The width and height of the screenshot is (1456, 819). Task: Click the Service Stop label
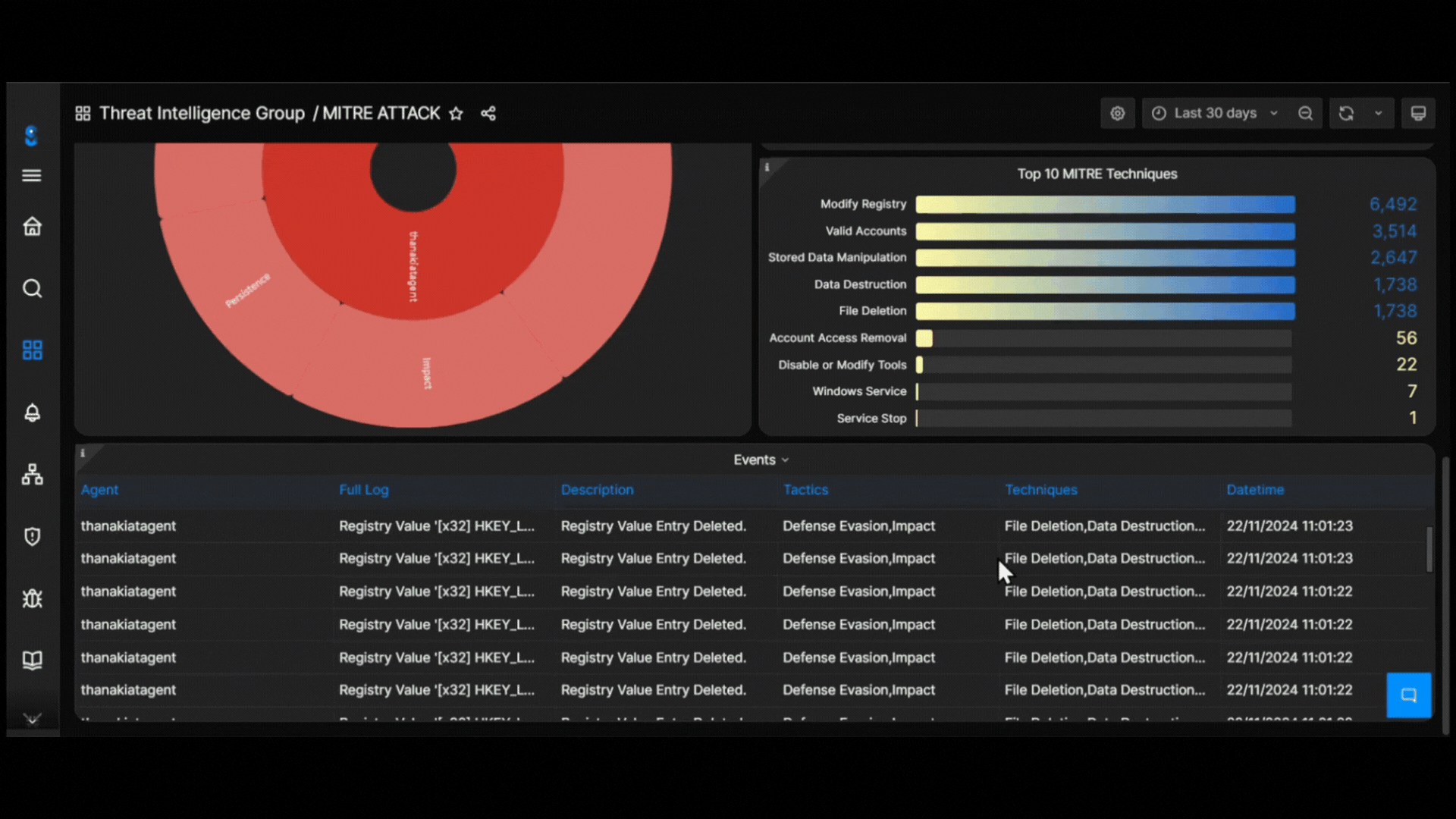[x=871, y=419]
